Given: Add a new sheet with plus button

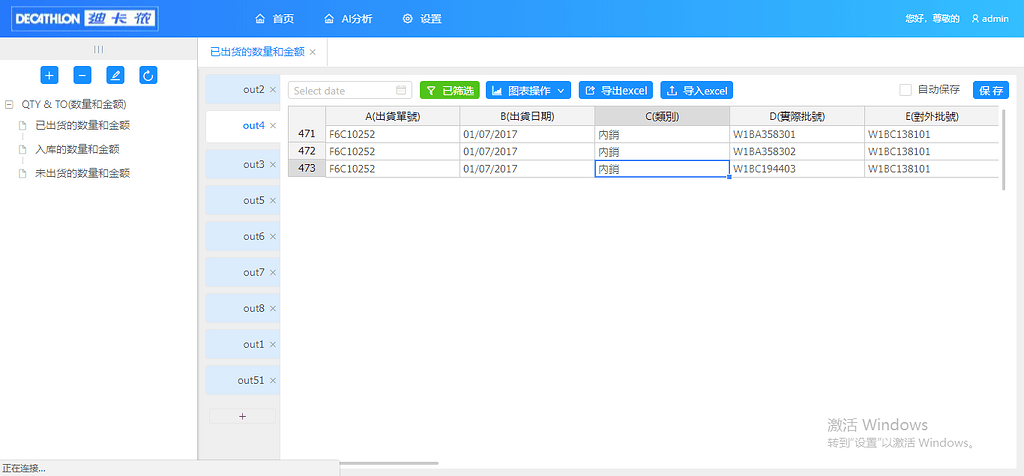Looking at the screenshot, I should (x=242, y=416).
